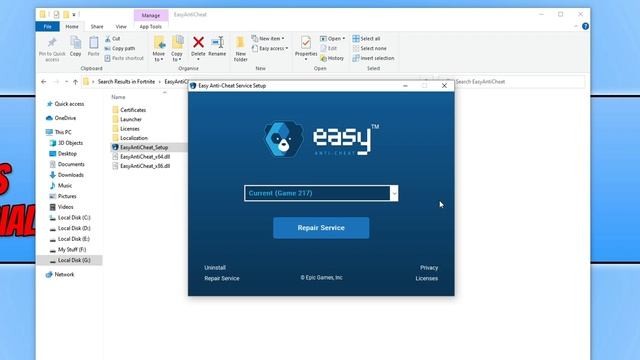Open Desktop in navigation pane
Image resolution: width=640 pixels, height=360 pixels.
[x=63, y=153]
